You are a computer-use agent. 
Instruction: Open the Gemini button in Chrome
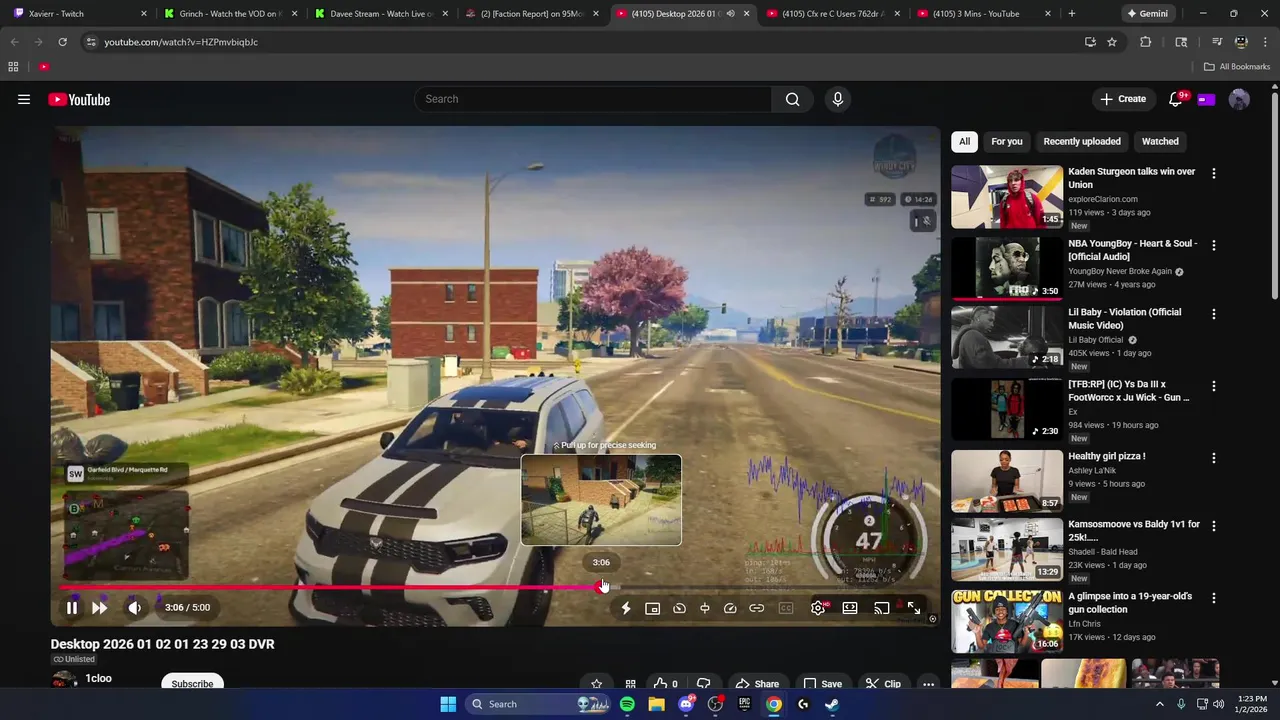(x=1147, y=14)
